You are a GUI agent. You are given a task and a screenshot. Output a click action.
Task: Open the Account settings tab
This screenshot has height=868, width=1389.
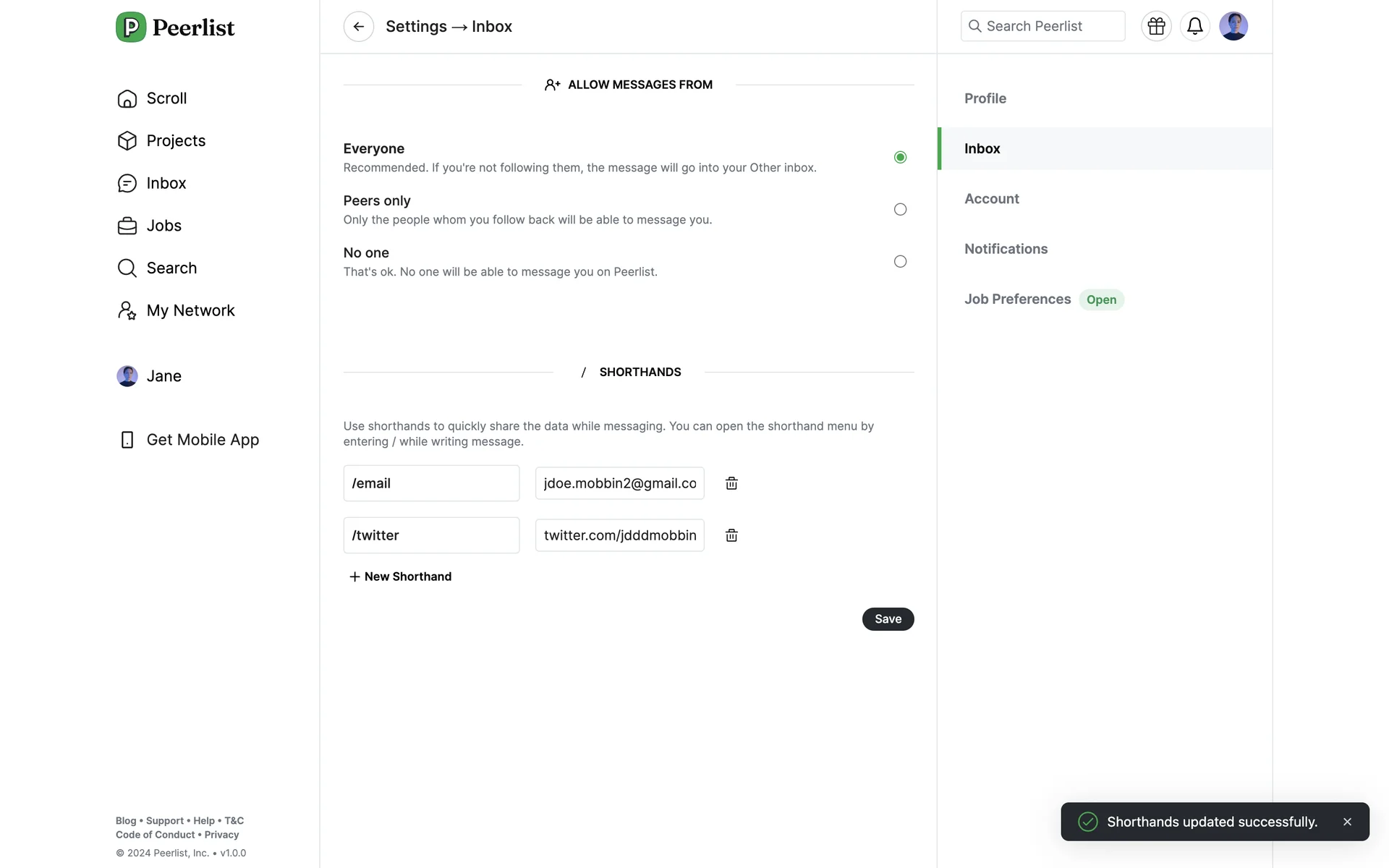pos(991,199)
